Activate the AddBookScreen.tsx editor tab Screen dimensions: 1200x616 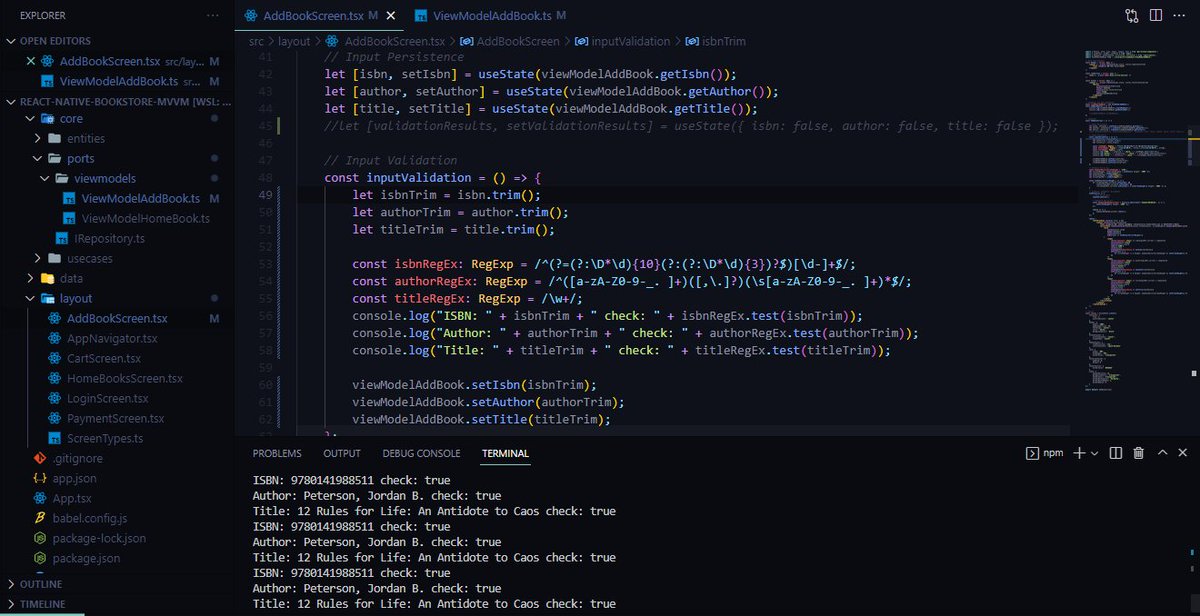(318, 16)
